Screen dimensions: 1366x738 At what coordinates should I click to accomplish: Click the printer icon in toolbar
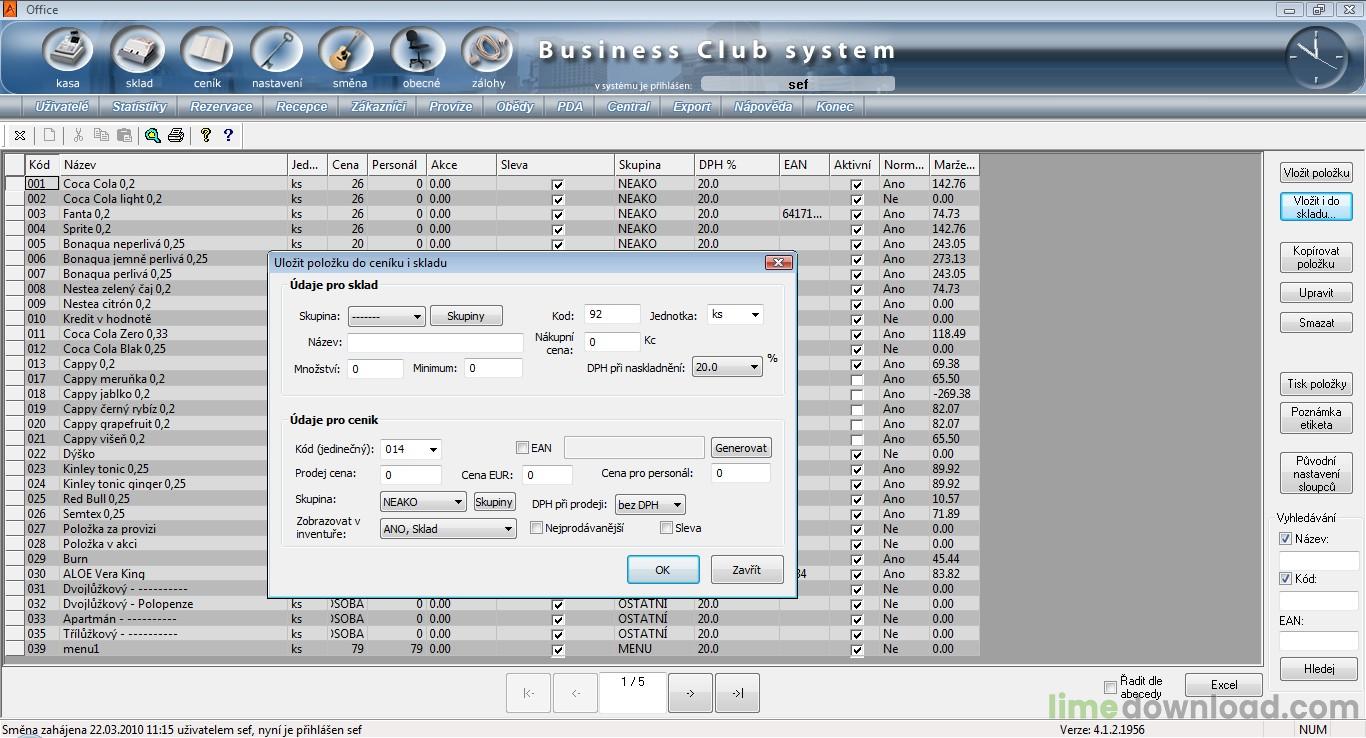(176, 135)
